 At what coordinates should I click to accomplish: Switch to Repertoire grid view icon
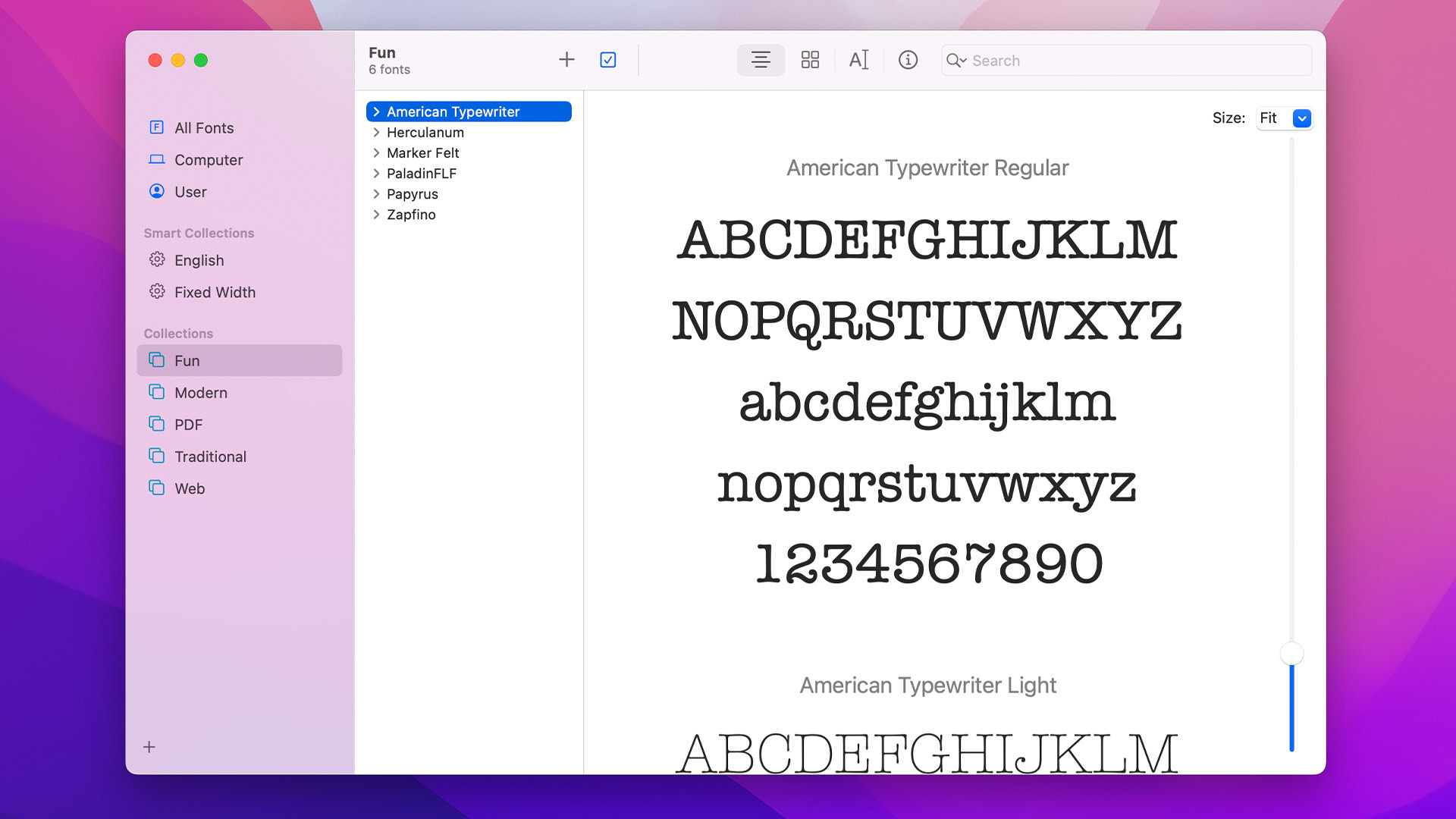[x=810, y=60]
